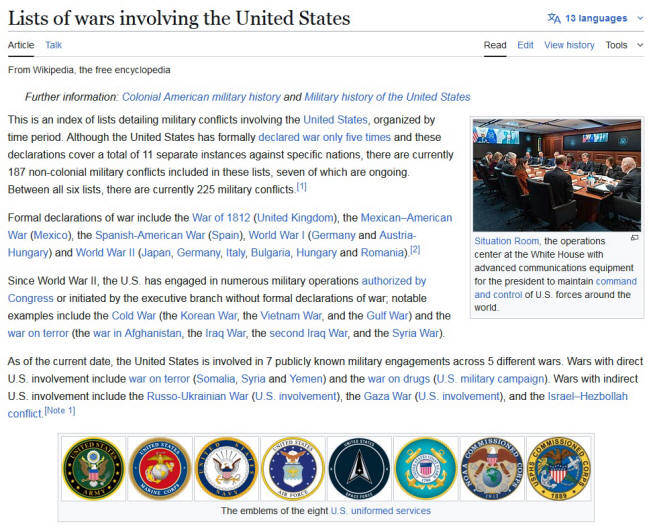Click the Air Force emblem
Image resolution: width=650 pixels, height=531 pixels.
pos(292,469)
